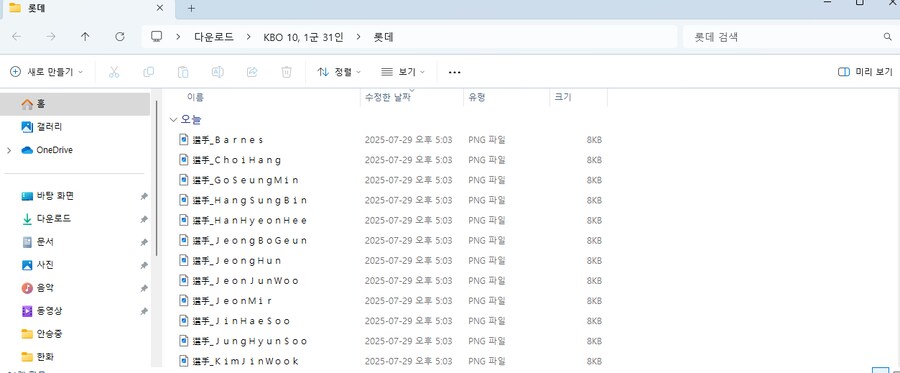Click the Paste clipboard icon
This screenshot has width=900, height=373.
[183, 72]
